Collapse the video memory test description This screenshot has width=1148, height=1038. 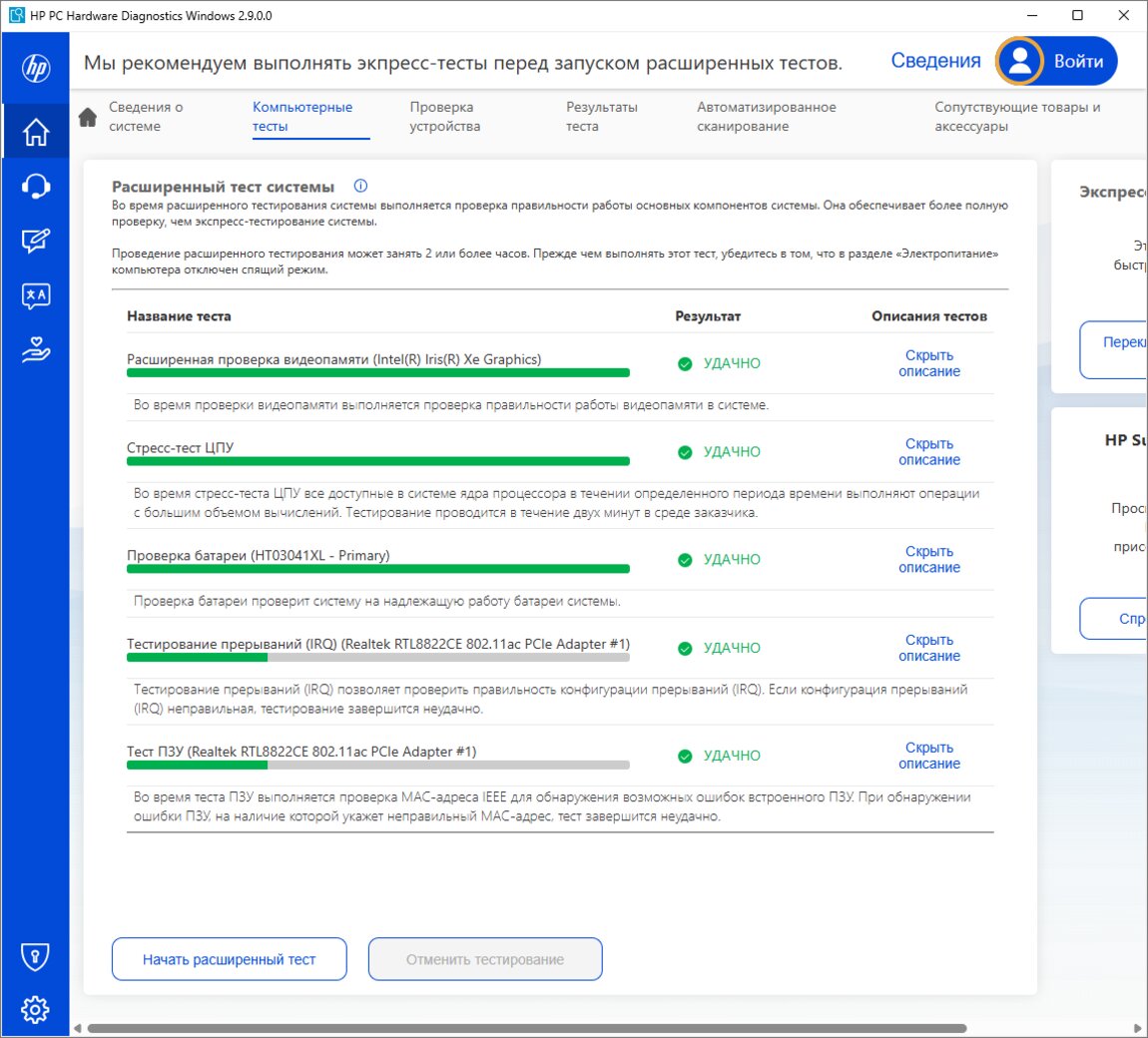pos(928,363)
